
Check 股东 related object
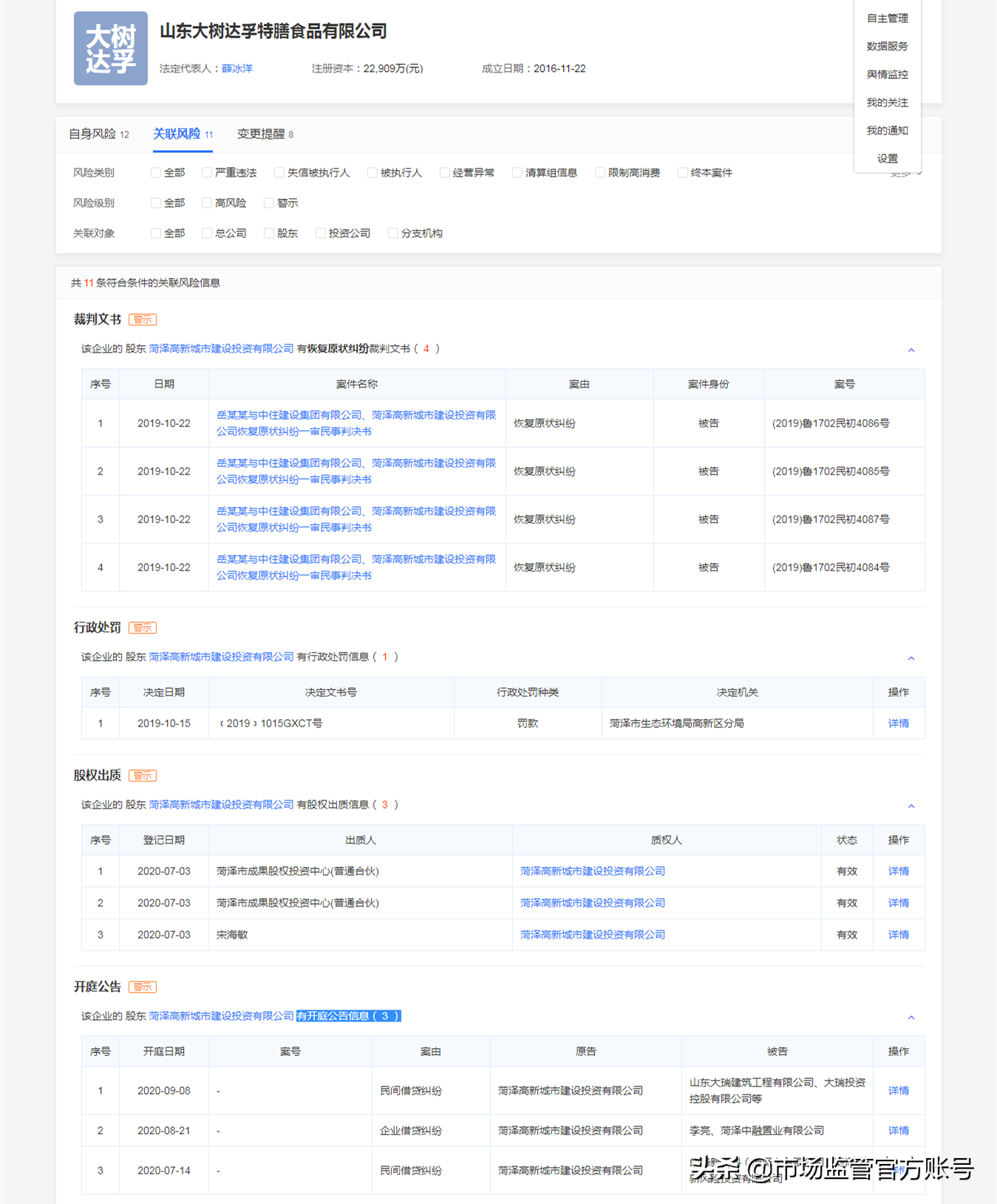[268, 234]
